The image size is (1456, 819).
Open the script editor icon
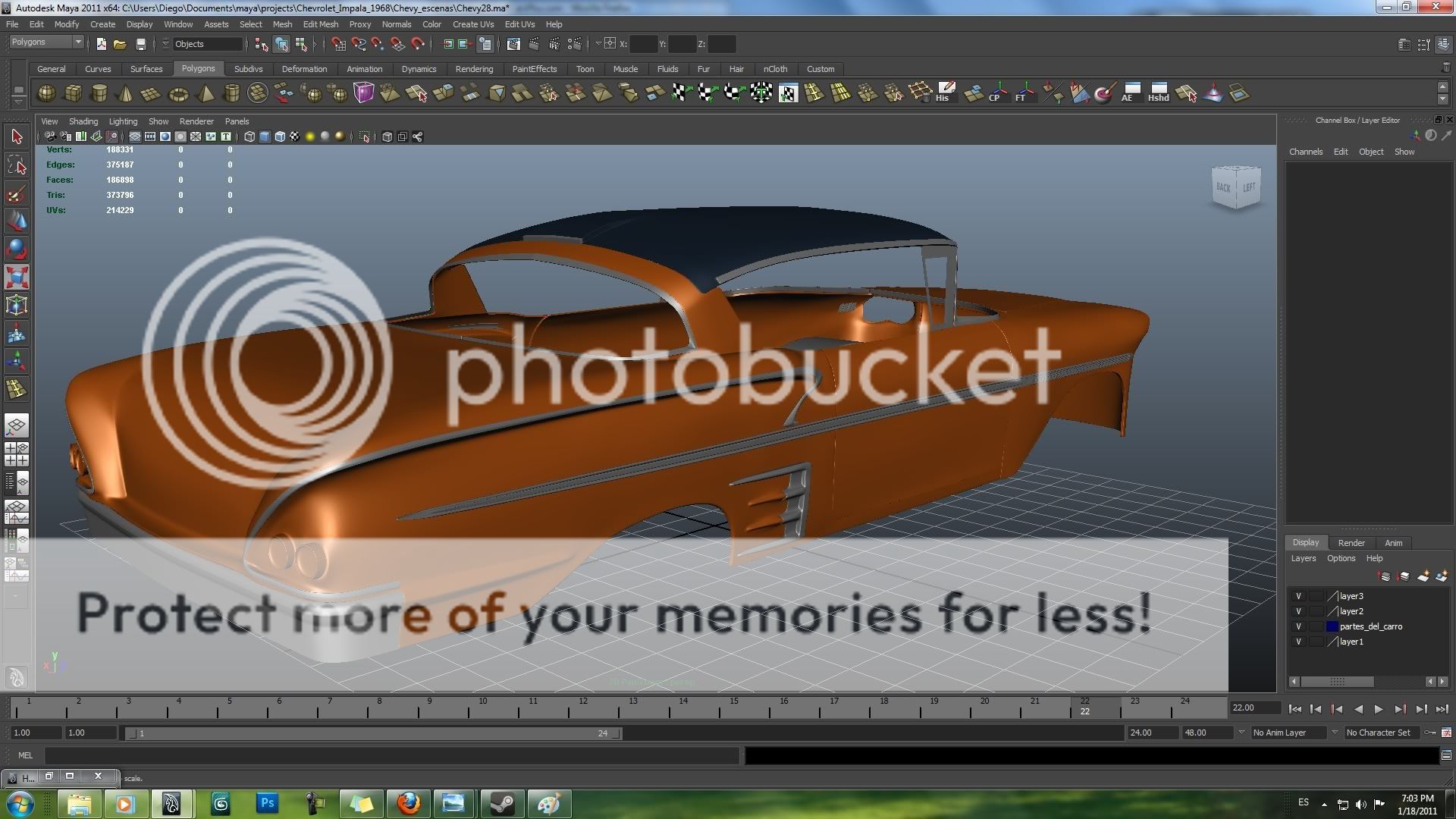click(1446, 755)
